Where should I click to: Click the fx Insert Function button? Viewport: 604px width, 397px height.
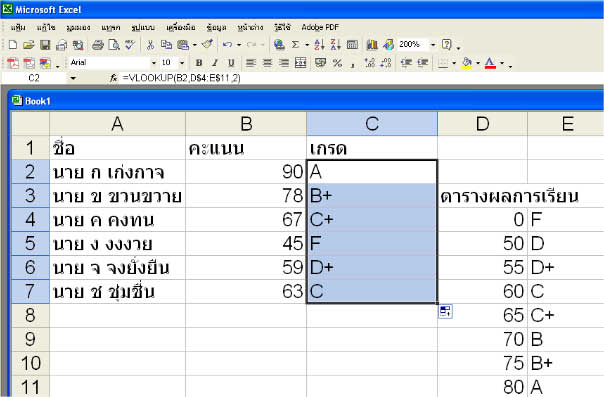click(x=113, y=78)
